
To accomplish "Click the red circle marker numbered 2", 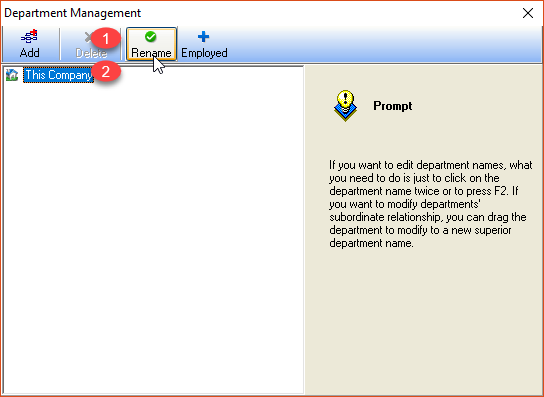I will tap(106, 72).
